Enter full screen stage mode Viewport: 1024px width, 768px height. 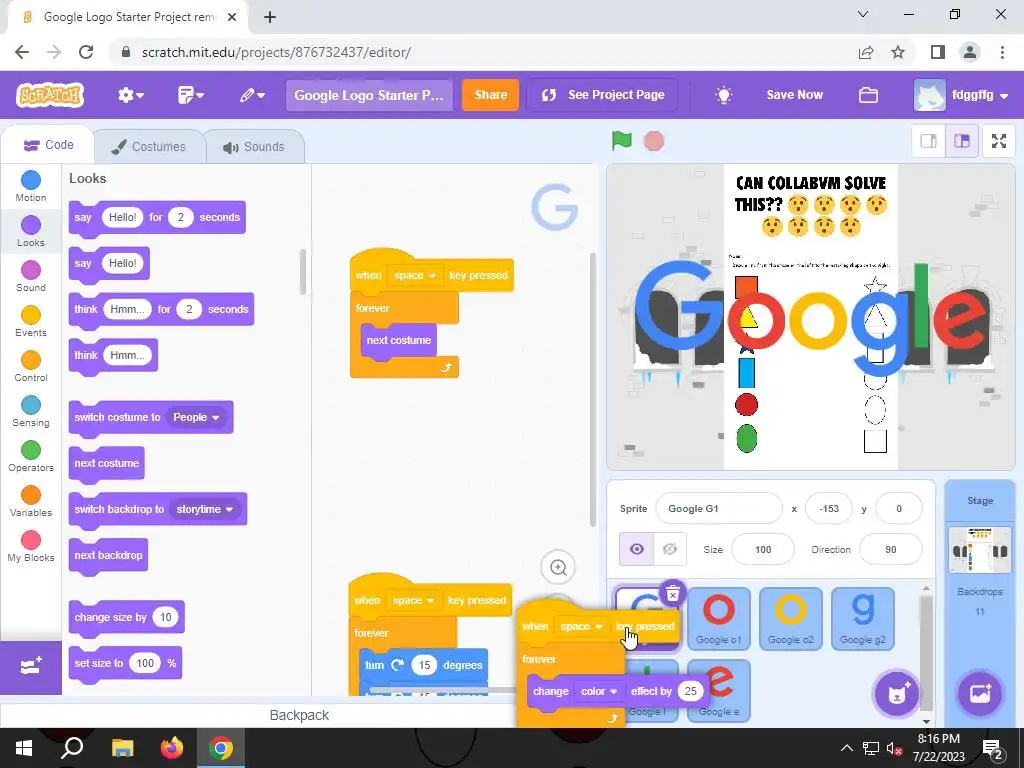[999, 141]
